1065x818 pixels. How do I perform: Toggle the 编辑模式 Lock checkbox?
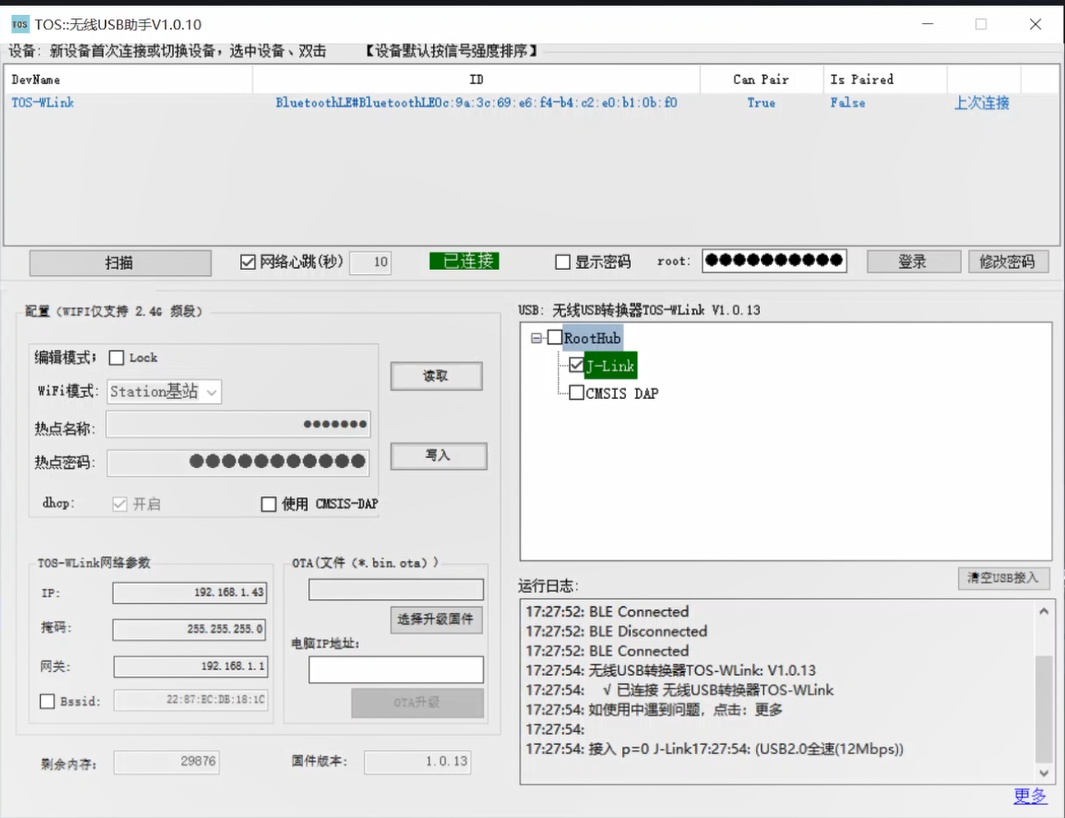pyautogui.click(x=117, y=358)
